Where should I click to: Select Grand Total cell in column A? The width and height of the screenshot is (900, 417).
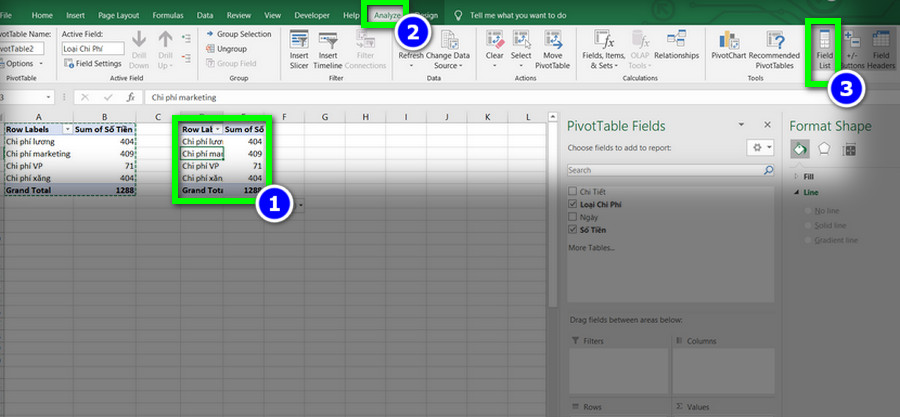(x=39, y=190)
